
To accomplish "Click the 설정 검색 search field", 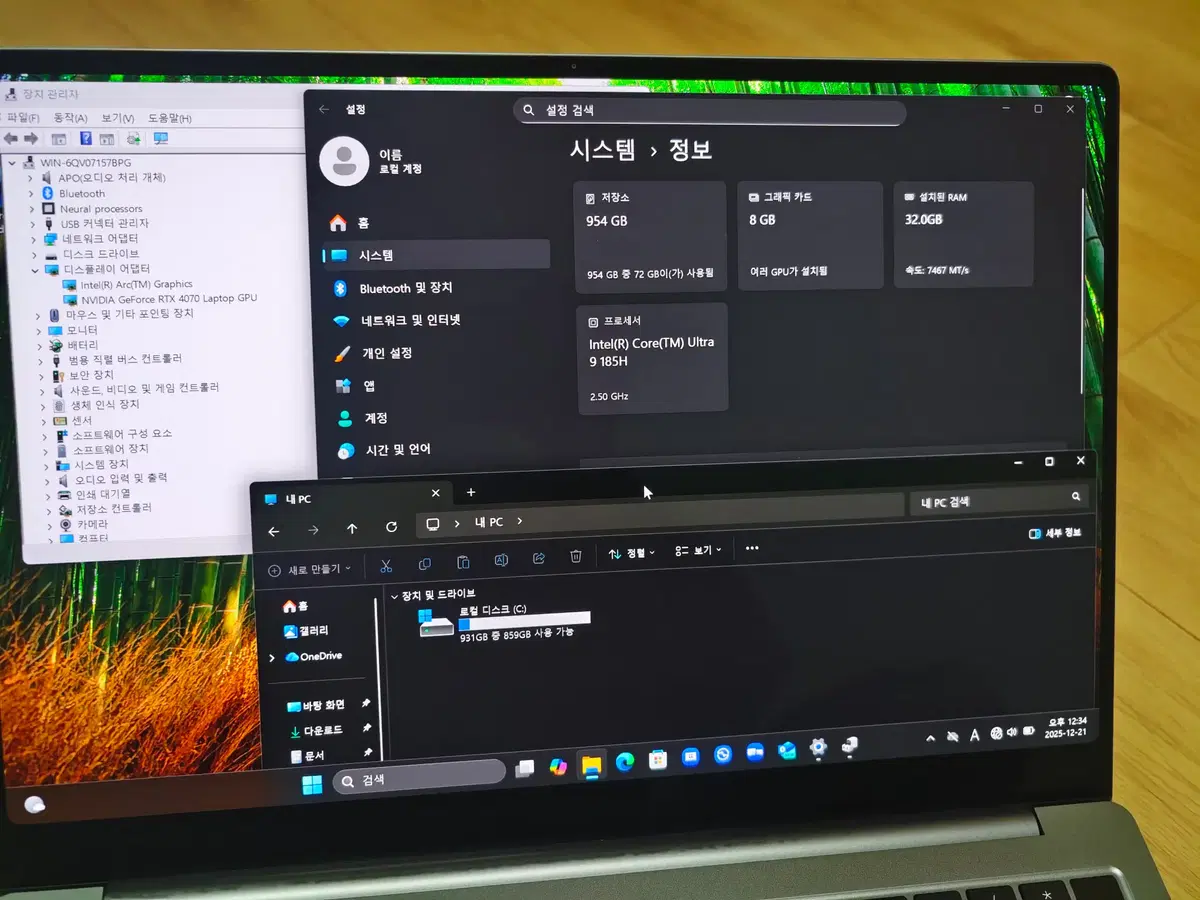I will click(x=710, y=110).
